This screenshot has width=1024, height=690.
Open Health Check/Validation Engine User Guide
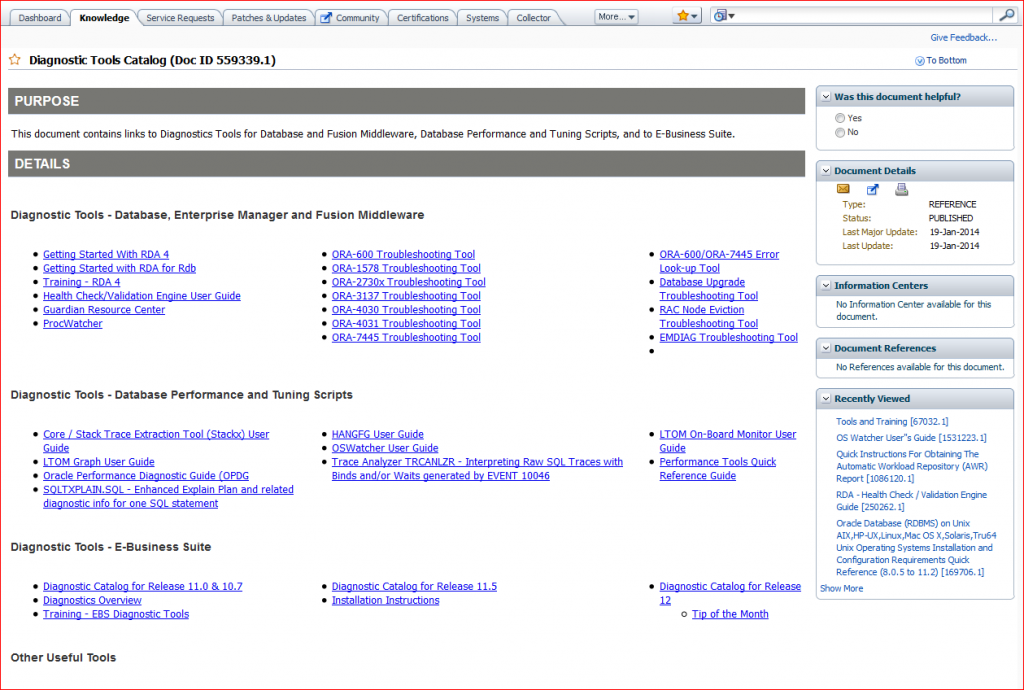click(x=142, y=296)
